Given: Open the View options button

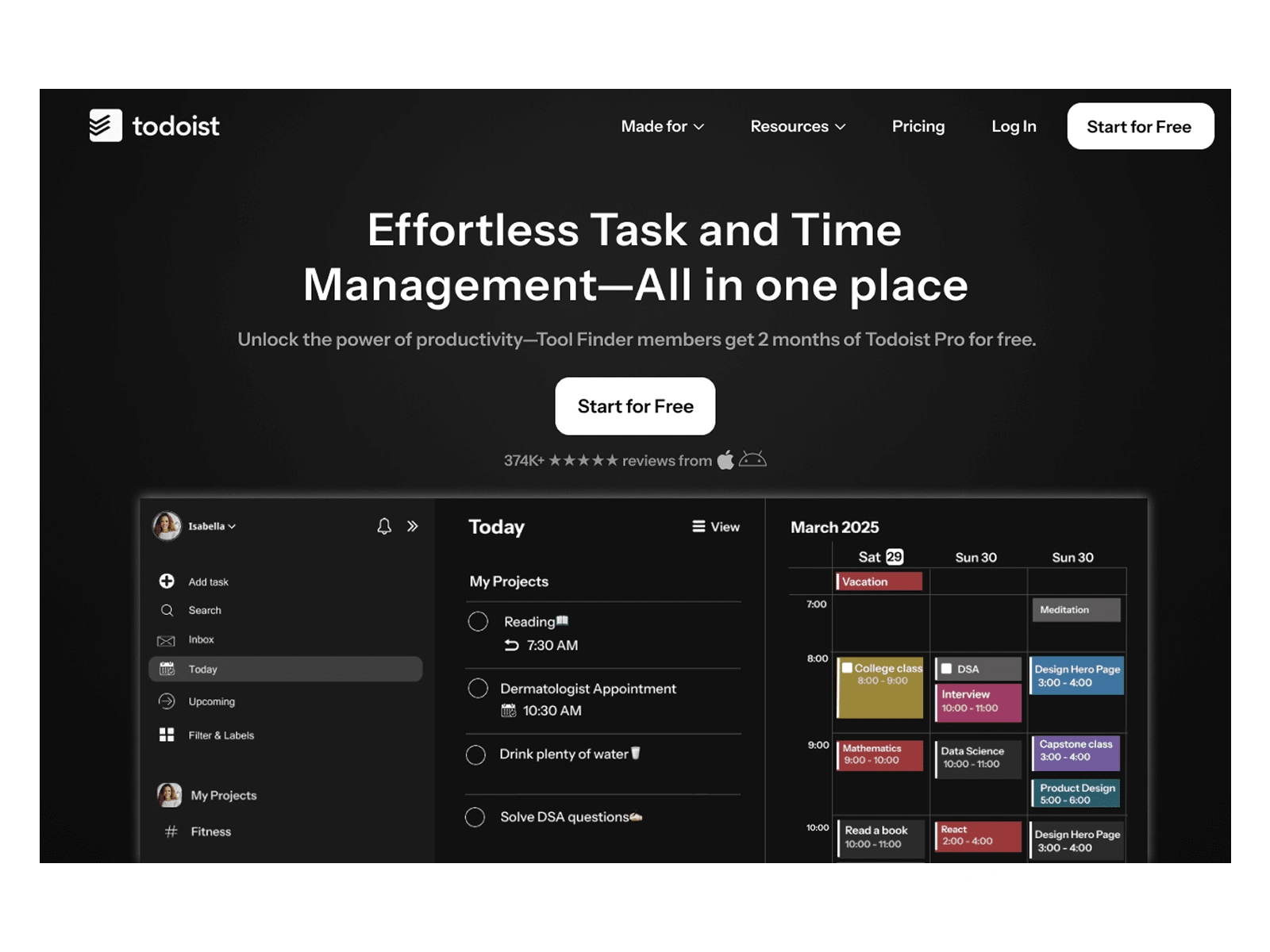Looking at the screenshot, I should coord(716,527).
